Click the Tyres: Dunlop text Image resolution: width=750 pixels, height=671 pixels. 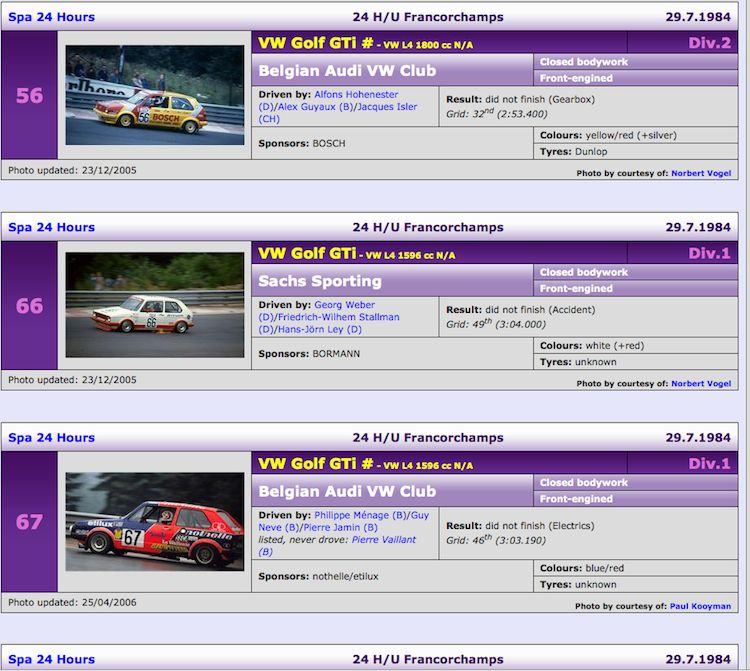573,152
